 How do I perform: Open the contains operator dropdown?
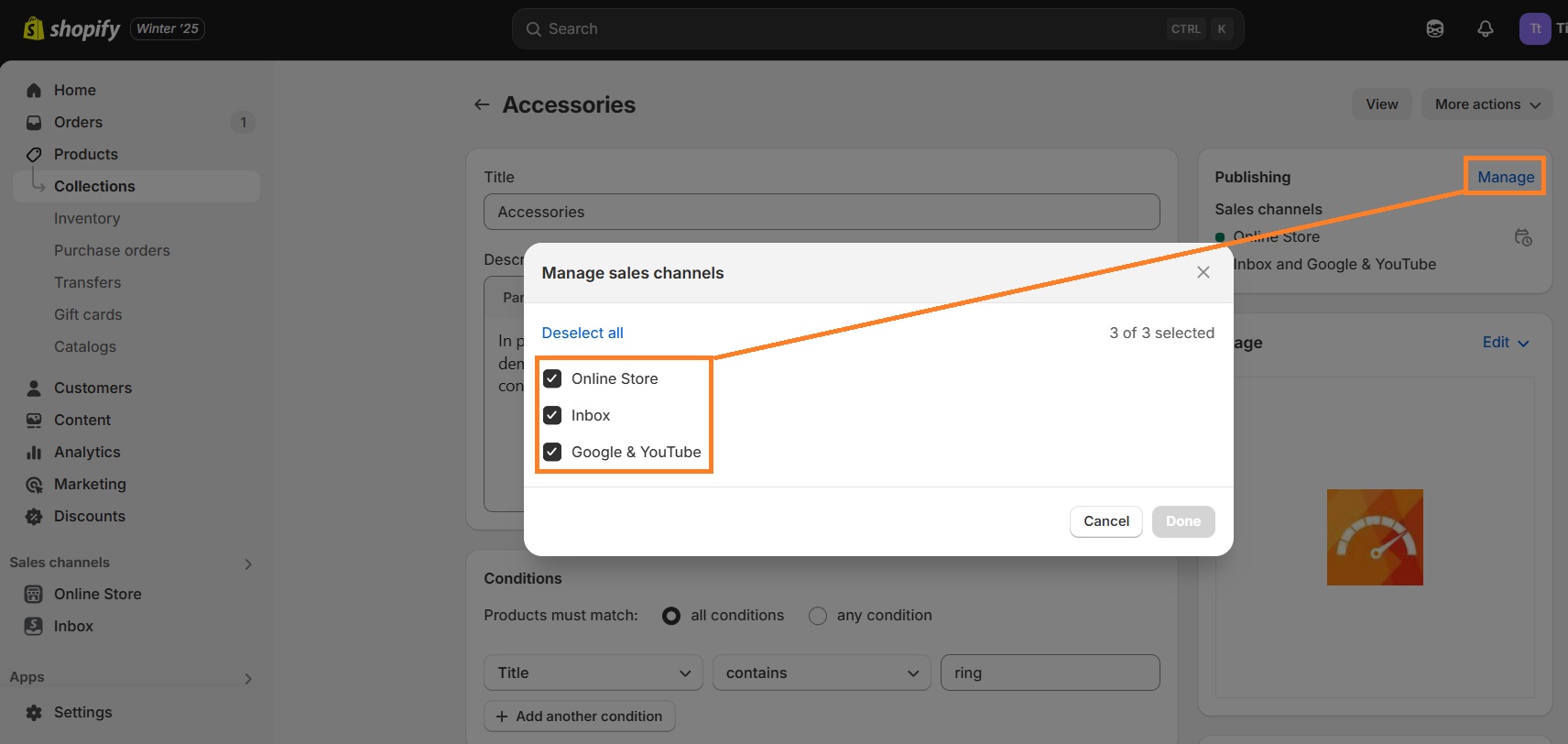click(822, 673)
